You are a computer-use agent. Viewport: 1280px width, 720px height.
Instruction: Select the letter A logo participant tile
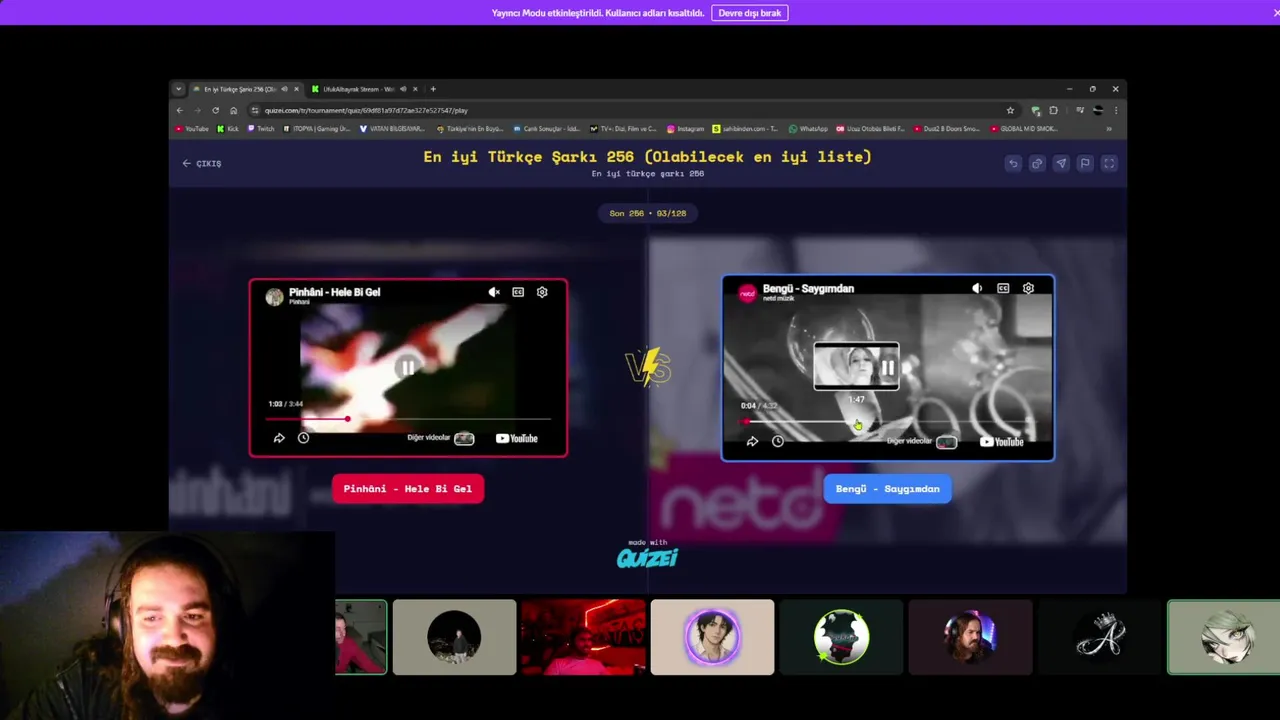(1100, 637)
